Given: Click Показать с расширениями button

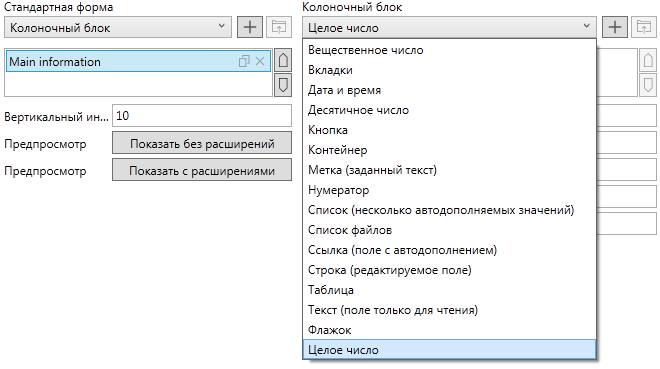Looking at the screenshot, I should 202,170.
